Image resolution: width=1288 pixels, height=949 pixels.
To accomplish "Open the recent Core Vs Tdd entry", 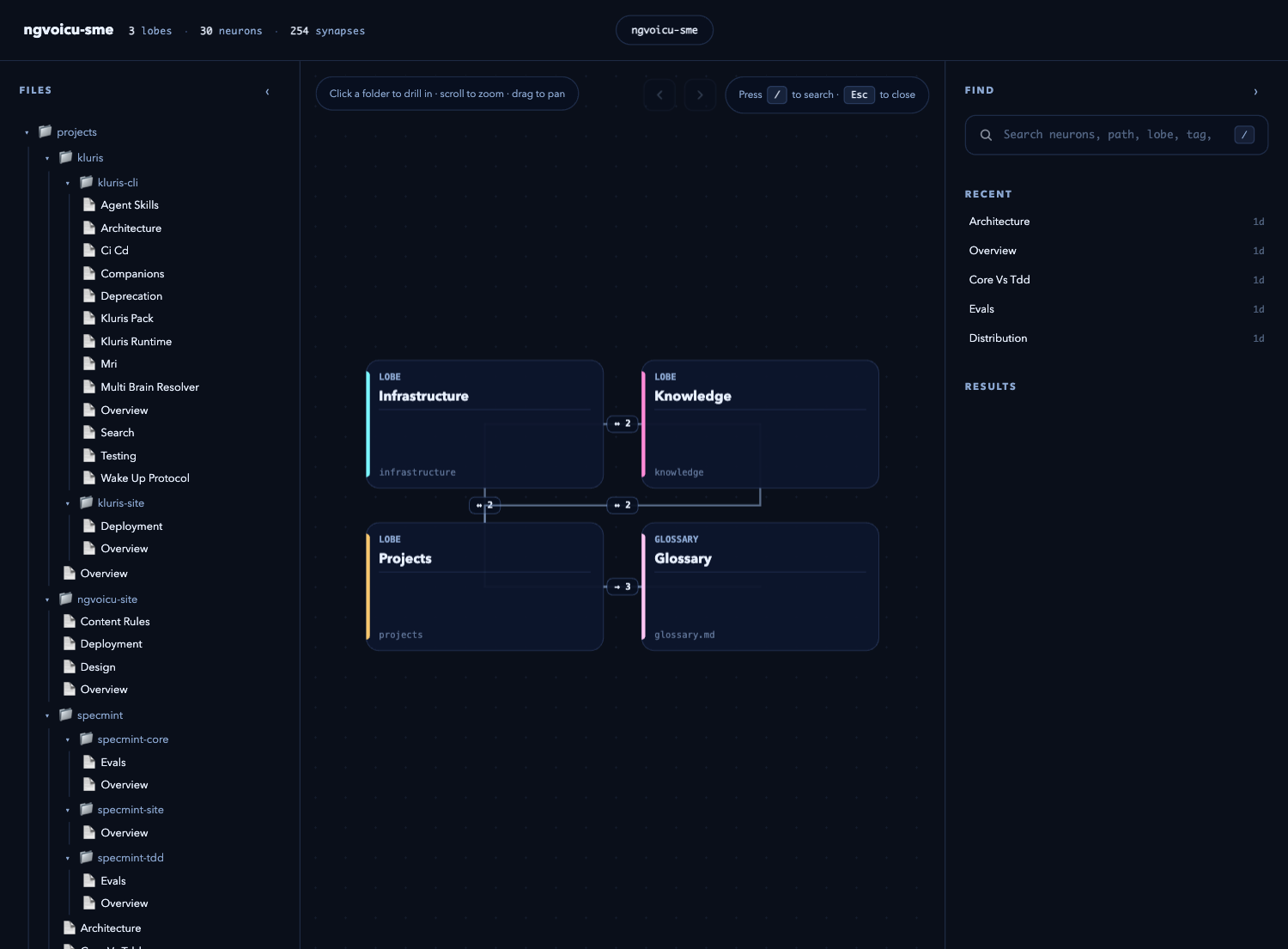I will pyautogui.click(x=1116, y=280).
